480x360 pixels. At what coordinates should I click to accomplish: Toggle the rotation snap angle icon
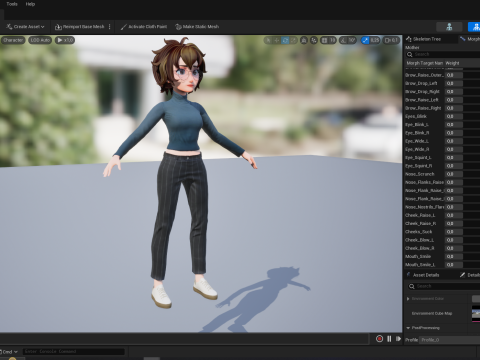(343, 40)
